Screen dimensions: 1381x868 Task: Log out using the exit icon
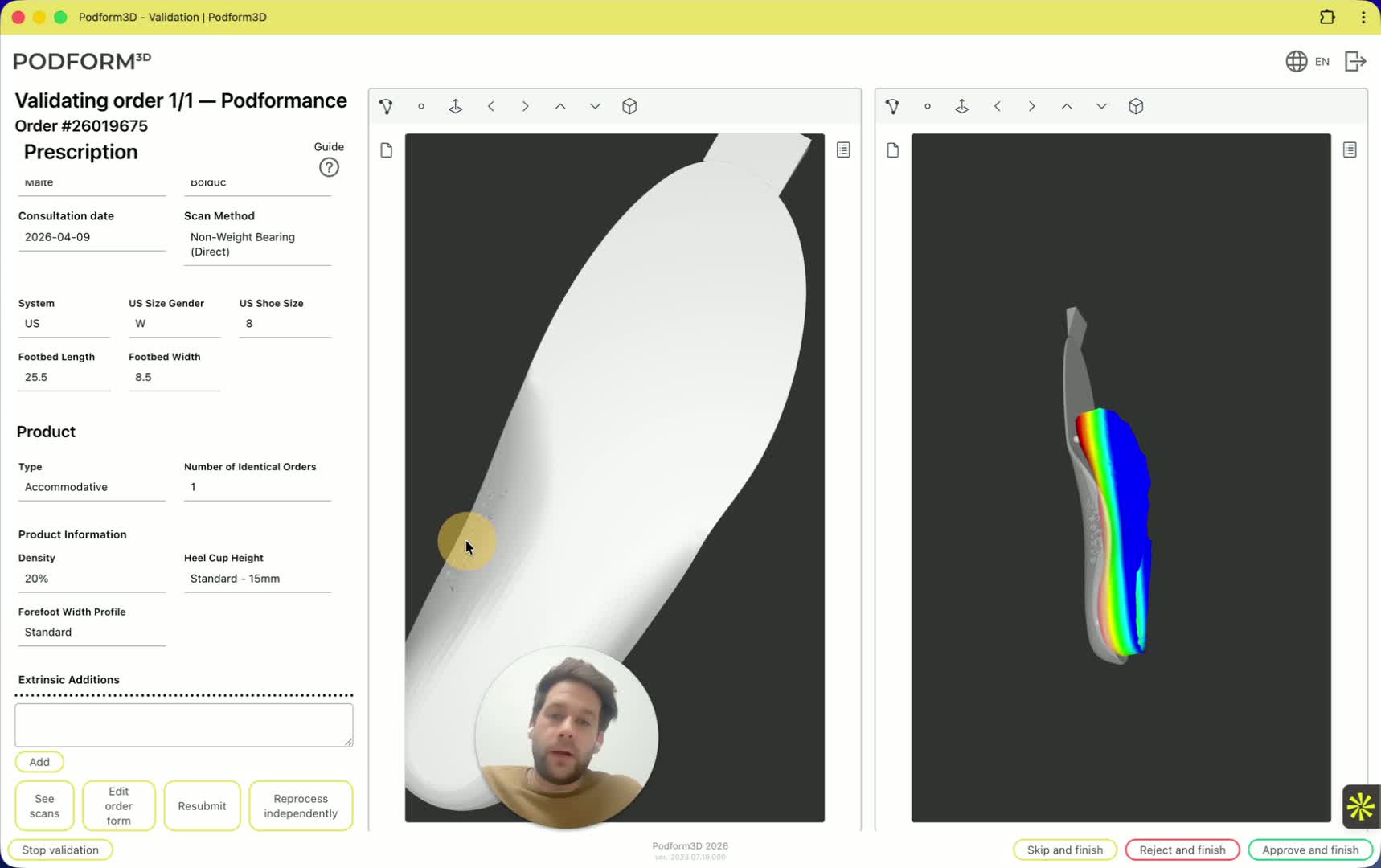pos(1355,61)
